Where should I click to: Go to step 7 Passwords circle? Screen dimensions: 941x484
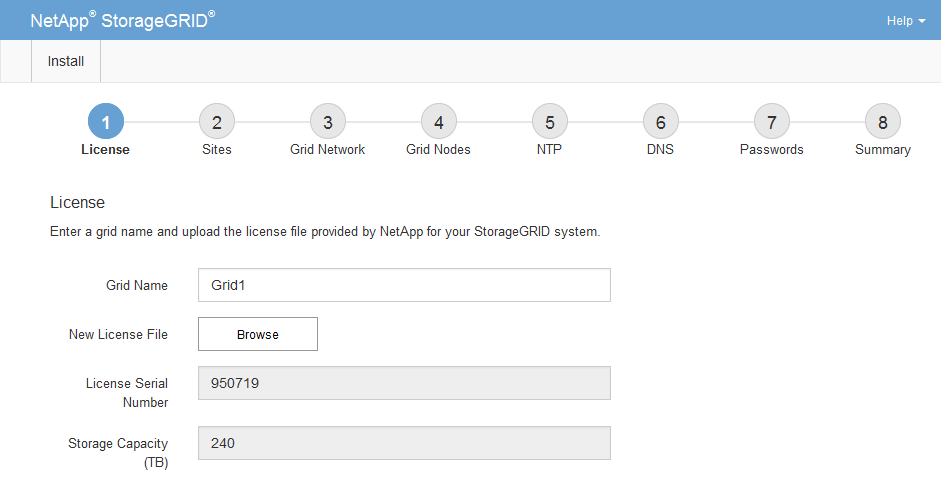(x=771, y=123)
